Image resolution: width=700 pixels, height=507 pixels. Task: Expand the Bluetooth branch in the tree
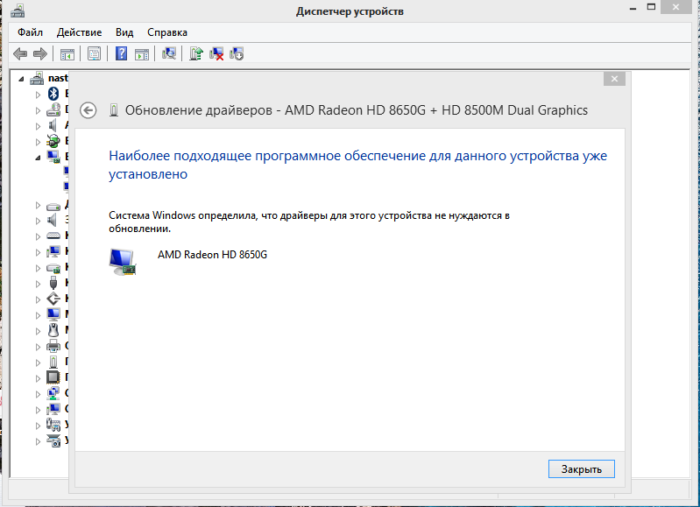click(x=38, y=94)
